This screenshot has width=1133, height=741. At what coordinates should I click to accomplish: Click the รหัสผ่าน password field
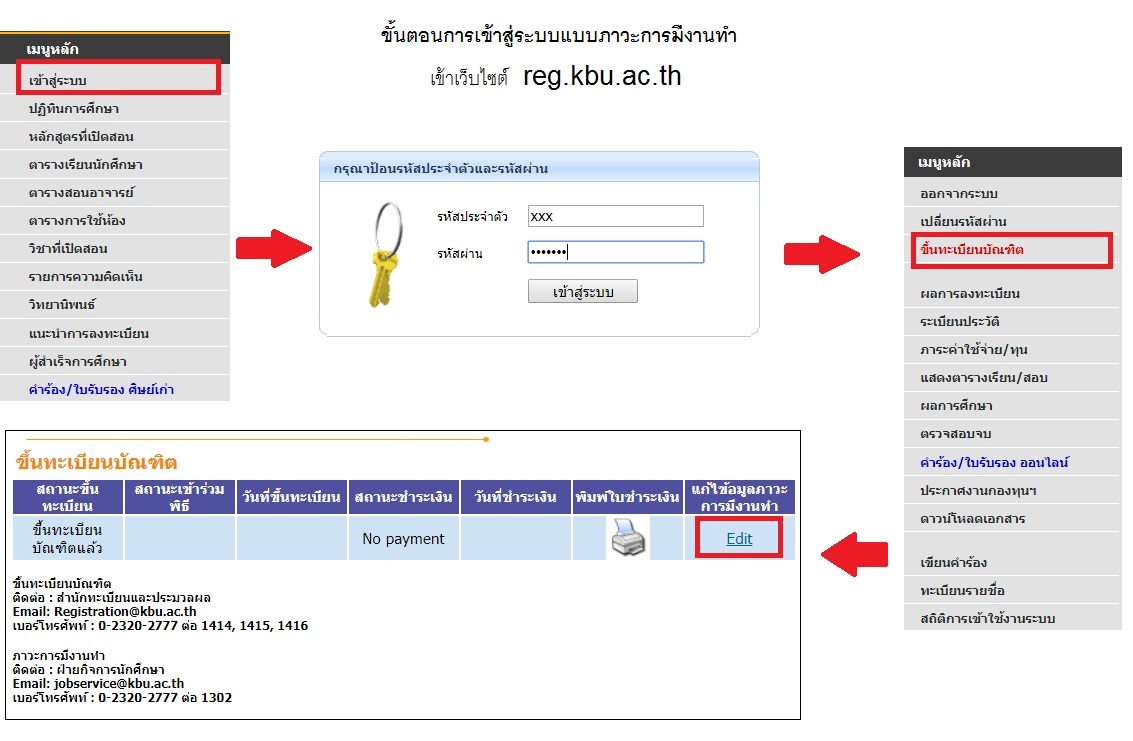(x=616, y=252)
